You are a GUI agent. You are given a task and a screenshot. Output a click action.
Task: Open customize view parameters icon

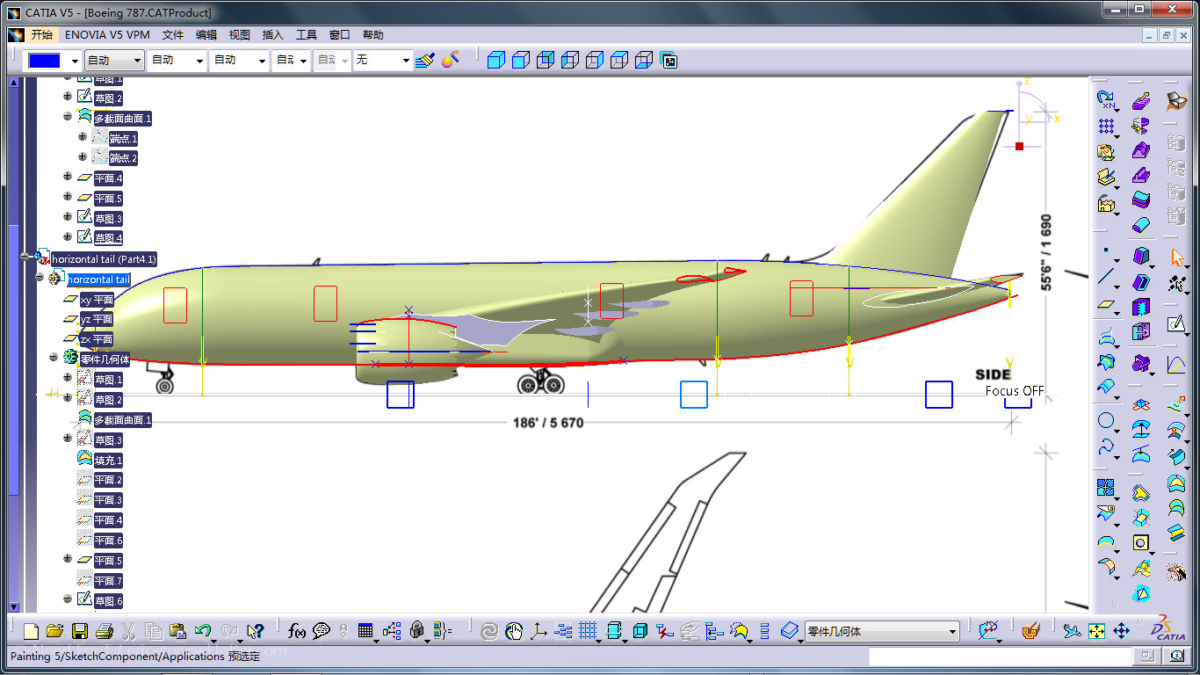click(x=669, y=61)
